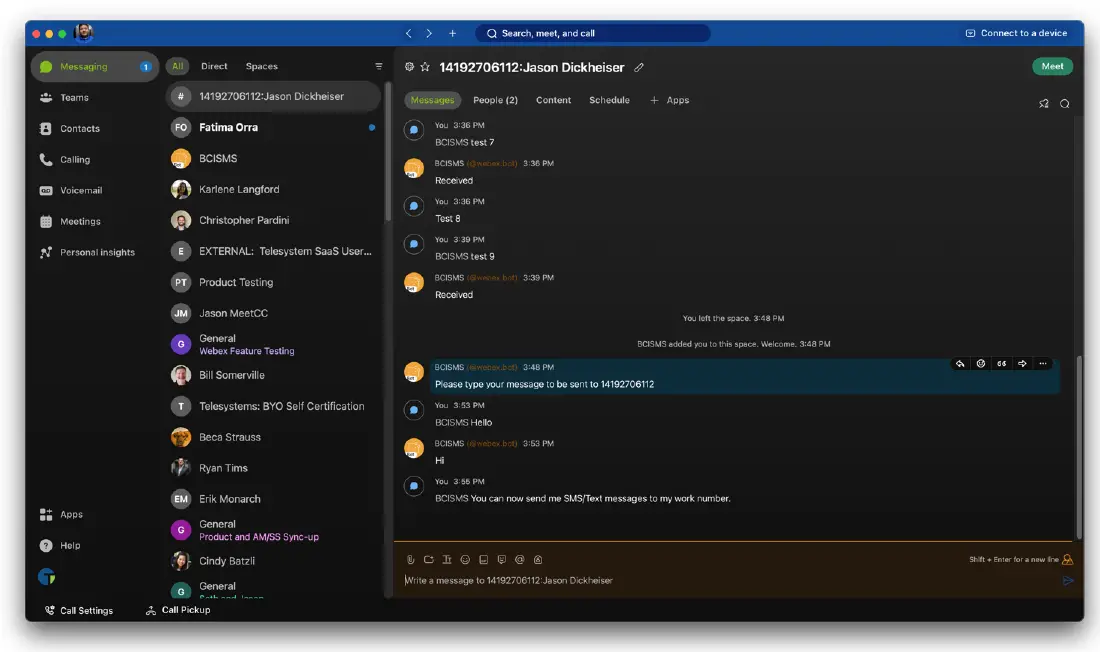1100x652 pixels.
Task: Open the Schedule tab
Action: (609, 100)
